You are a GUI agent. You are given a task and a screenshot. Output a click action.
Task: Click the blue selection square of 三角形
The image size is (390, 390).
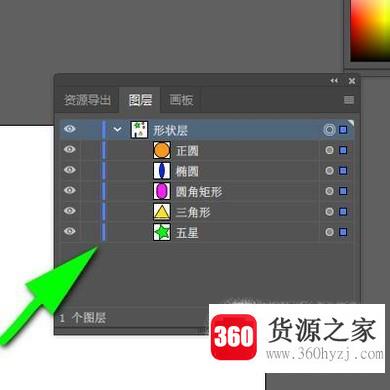(343, 212)
